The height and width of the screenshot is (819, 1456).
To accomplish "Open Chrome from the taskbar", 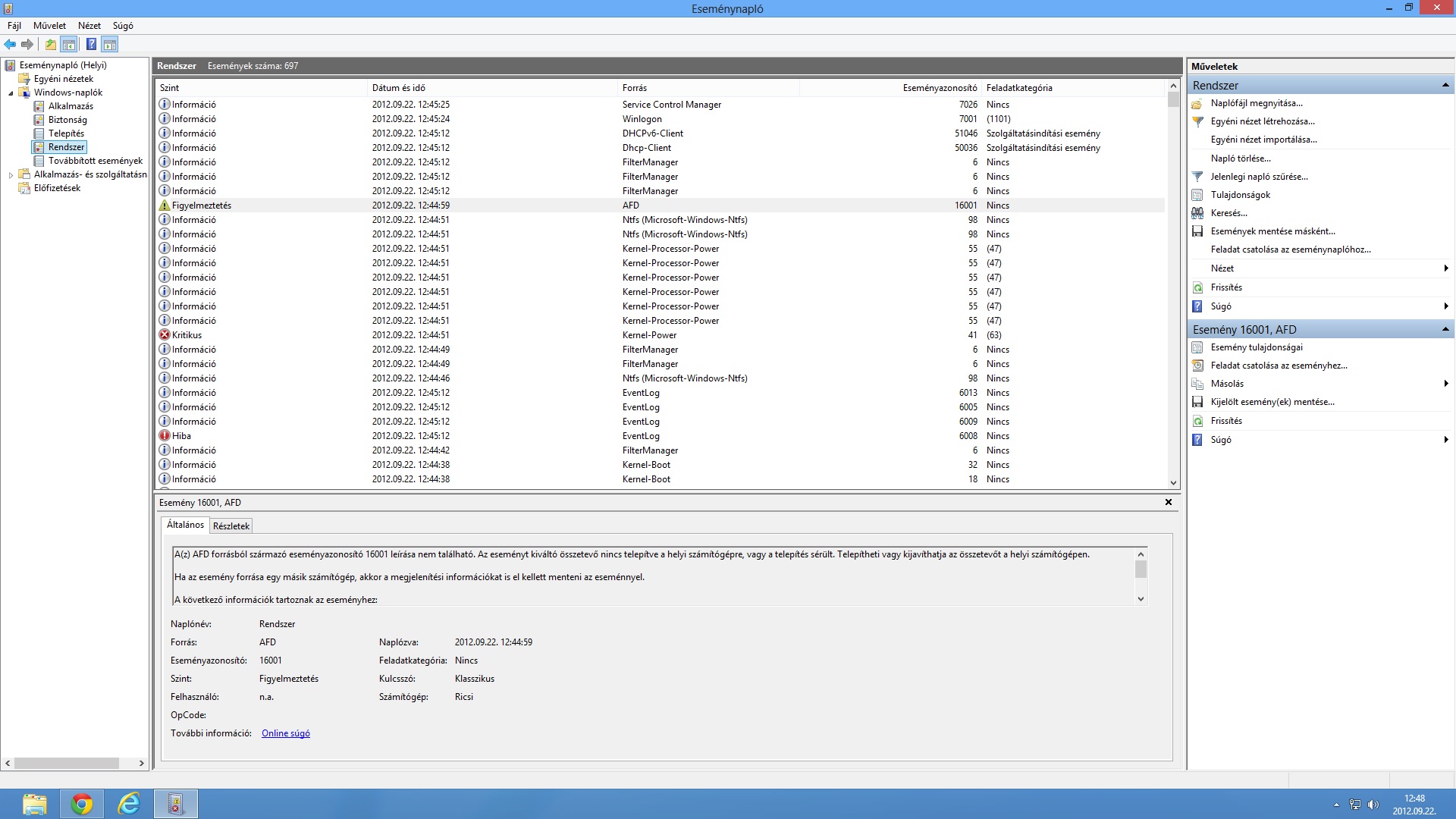I will point(82,804).
